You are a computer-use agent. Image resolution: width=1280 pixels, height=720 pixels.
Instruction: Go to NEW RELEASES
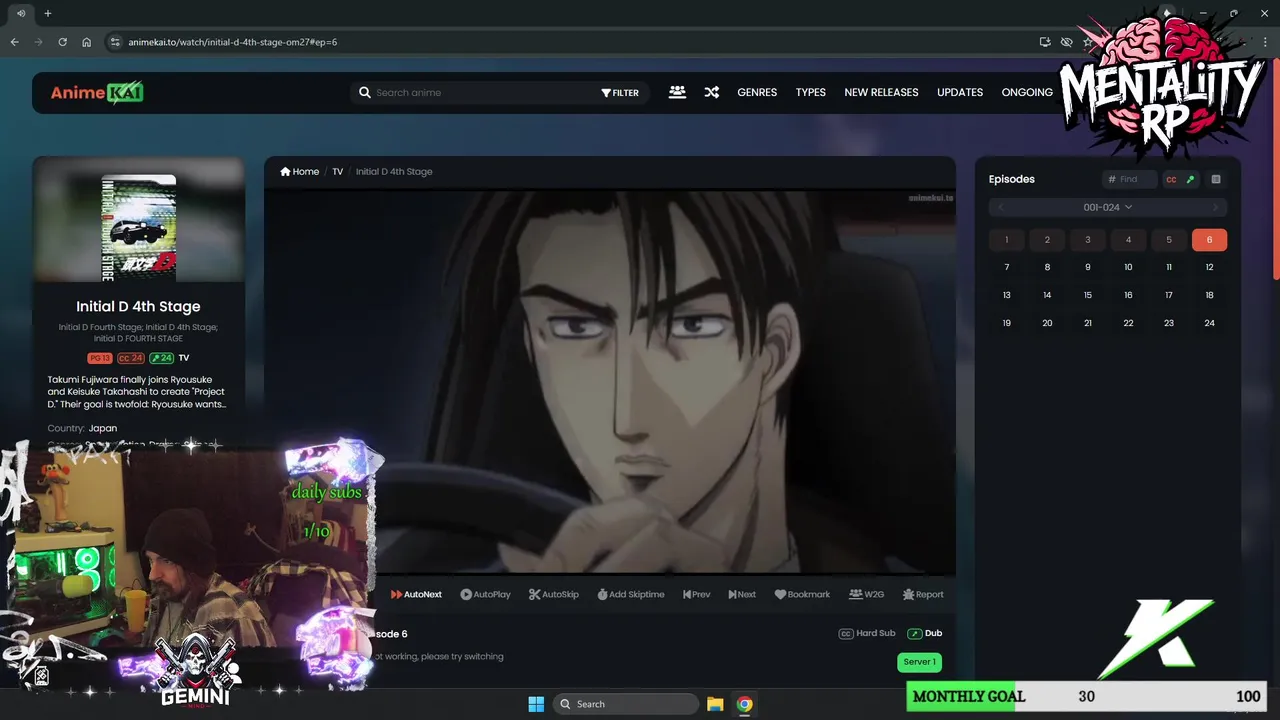click(881, 92)
